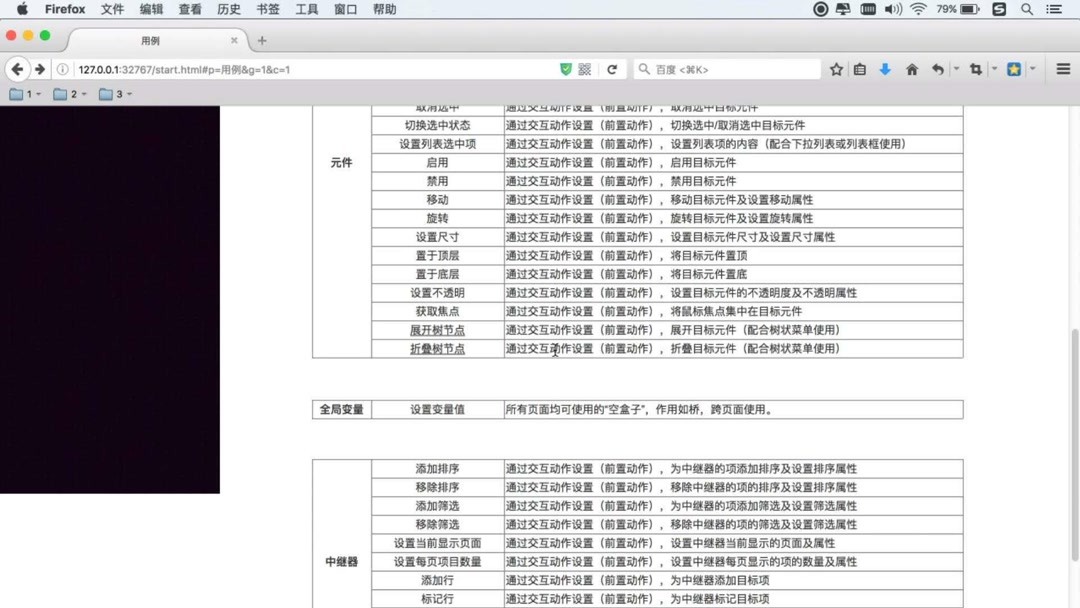Click the green security shield icon
Viewport: 1080px width, 608px height.
[x=567, y=69]
